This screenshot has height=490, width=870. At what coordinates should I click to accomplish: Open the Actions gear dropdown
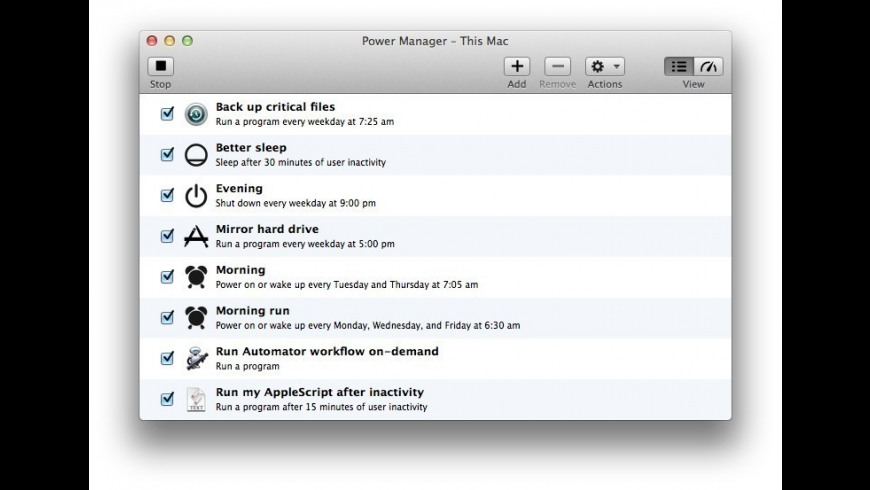(x=604, y=67)
